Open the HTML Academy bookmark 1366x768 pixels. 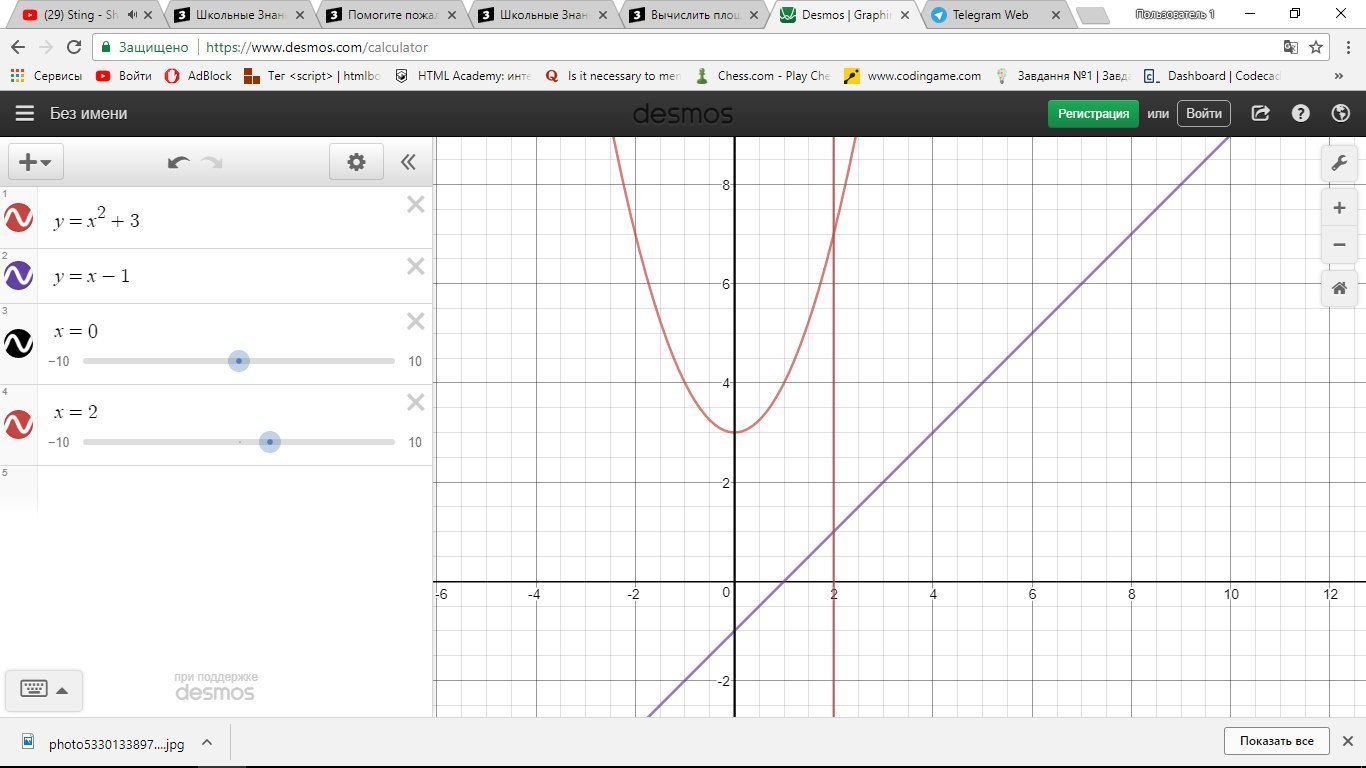coord(463,76)
